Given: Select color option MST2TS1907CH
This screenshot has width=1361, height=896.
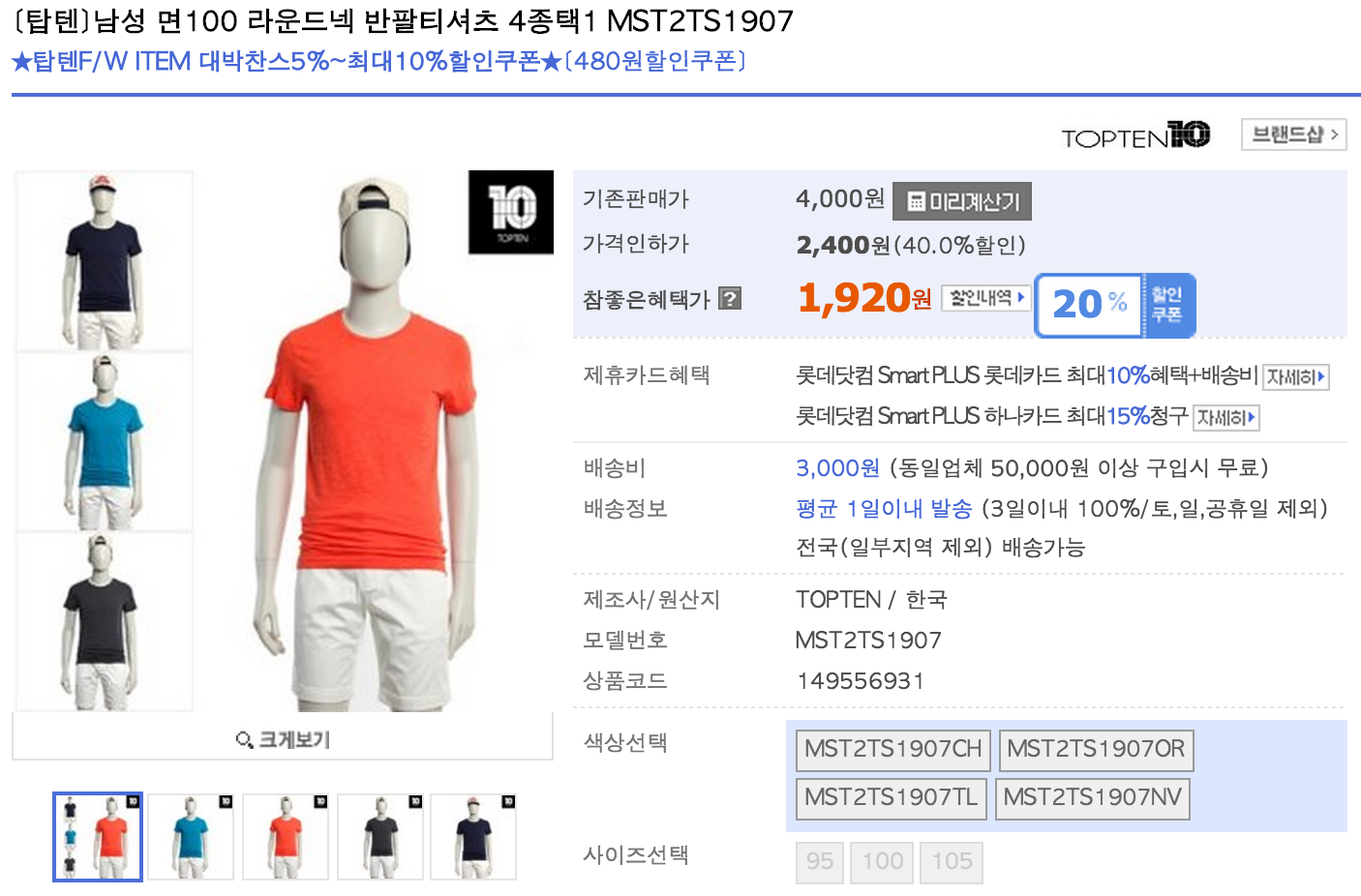Looking at the screenshot, I should [892, 749].
